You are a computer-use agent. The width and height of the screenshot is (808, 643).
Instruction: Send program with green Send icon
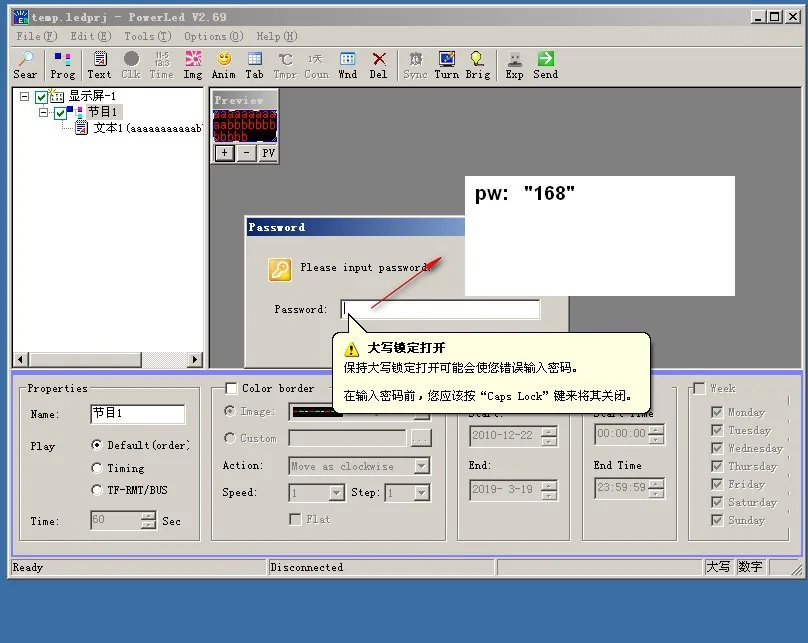[x=546, y=65]
